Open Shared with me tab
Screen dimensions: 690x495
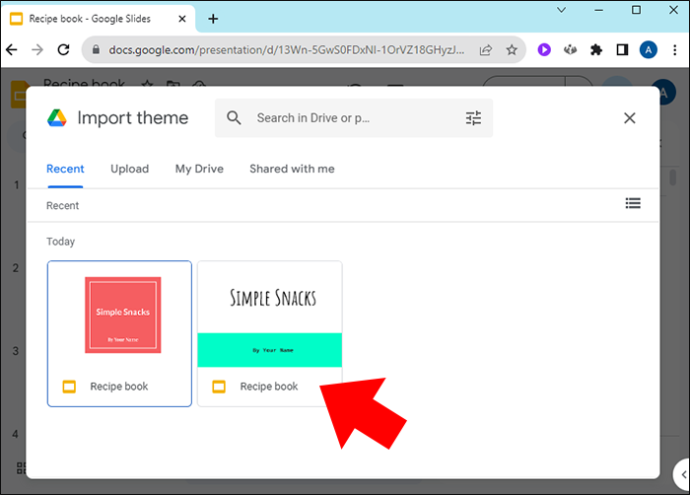[292, 169]
